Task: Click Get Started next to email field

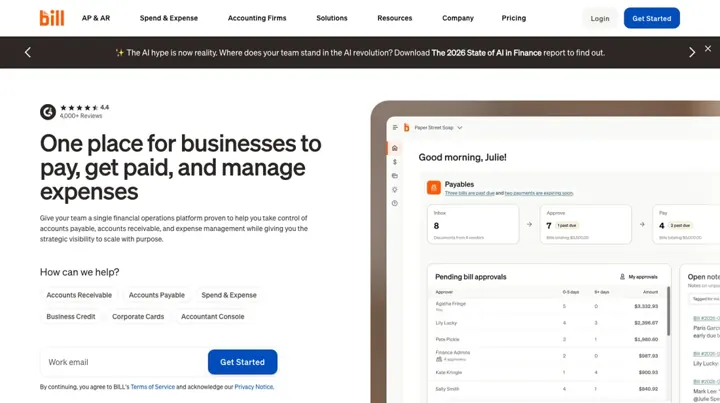Action: tap(242, 362)
